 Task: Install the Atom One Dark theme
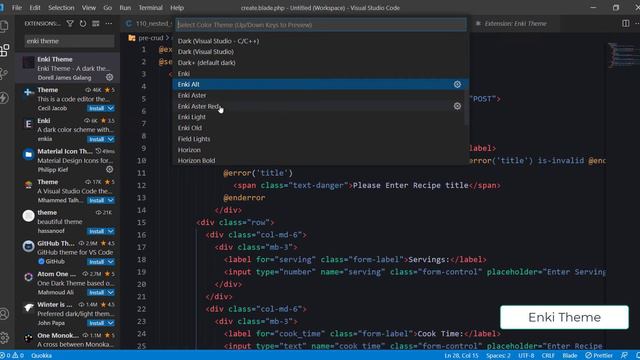[97, 292]
